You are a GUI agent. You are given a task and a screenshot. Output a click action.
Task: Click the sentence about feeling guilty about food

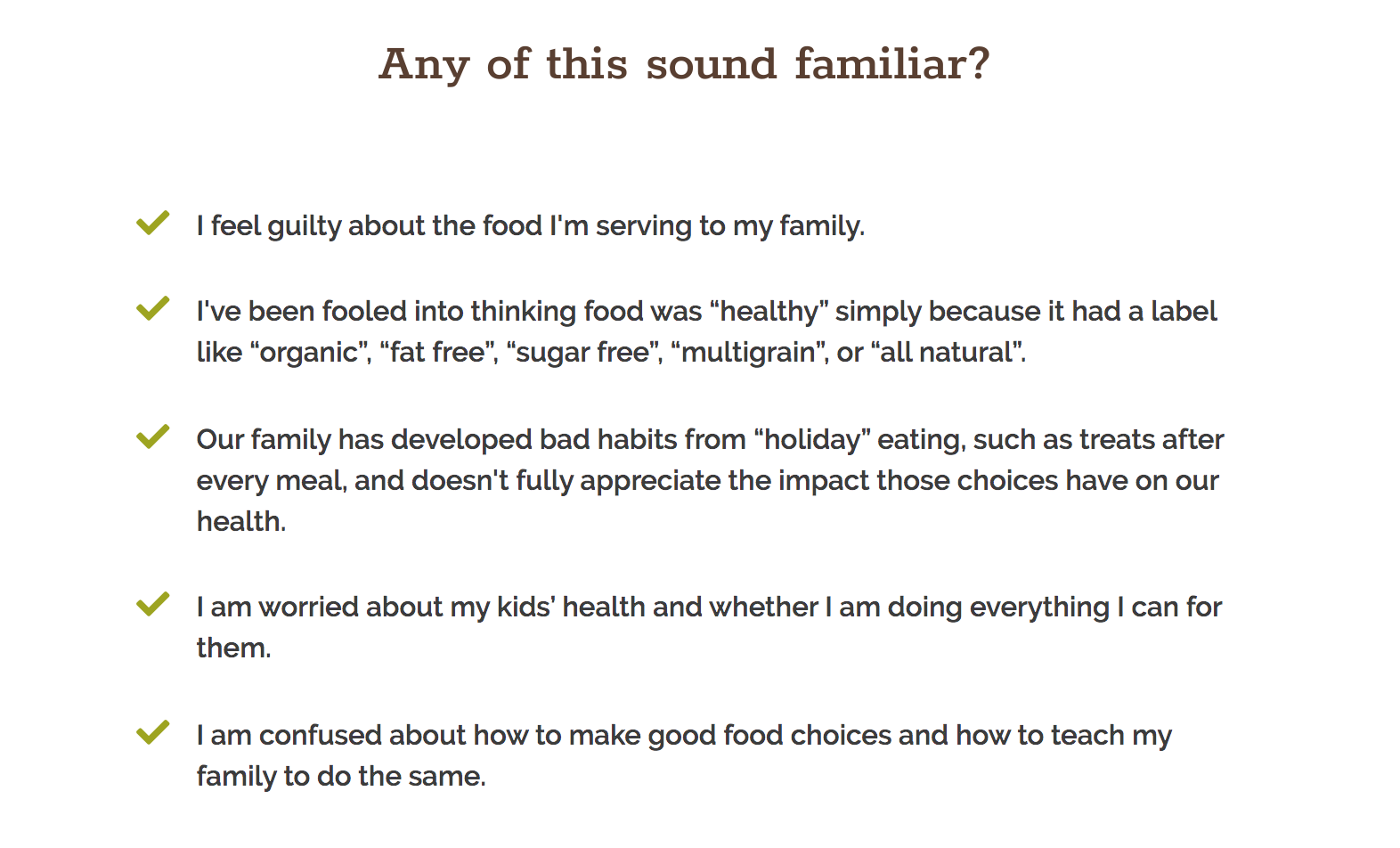530,226
